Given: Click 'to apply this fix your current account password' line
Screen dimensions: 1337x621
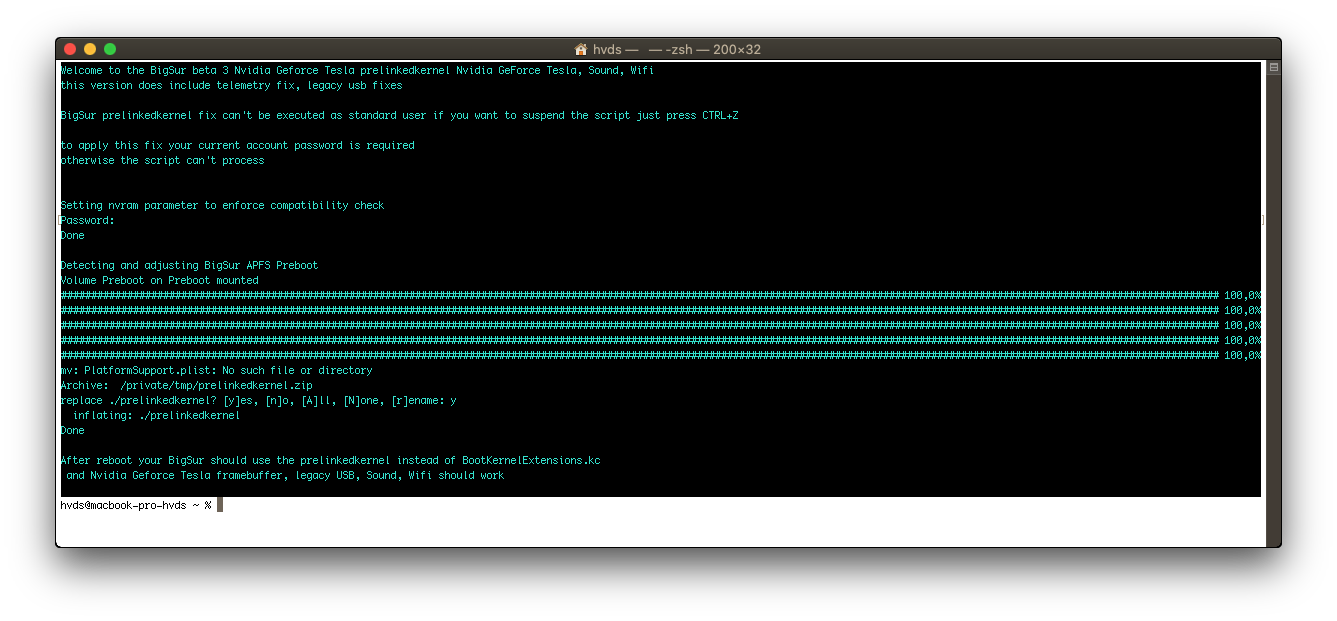Looking at the screenshot, I should coord(237,145).
